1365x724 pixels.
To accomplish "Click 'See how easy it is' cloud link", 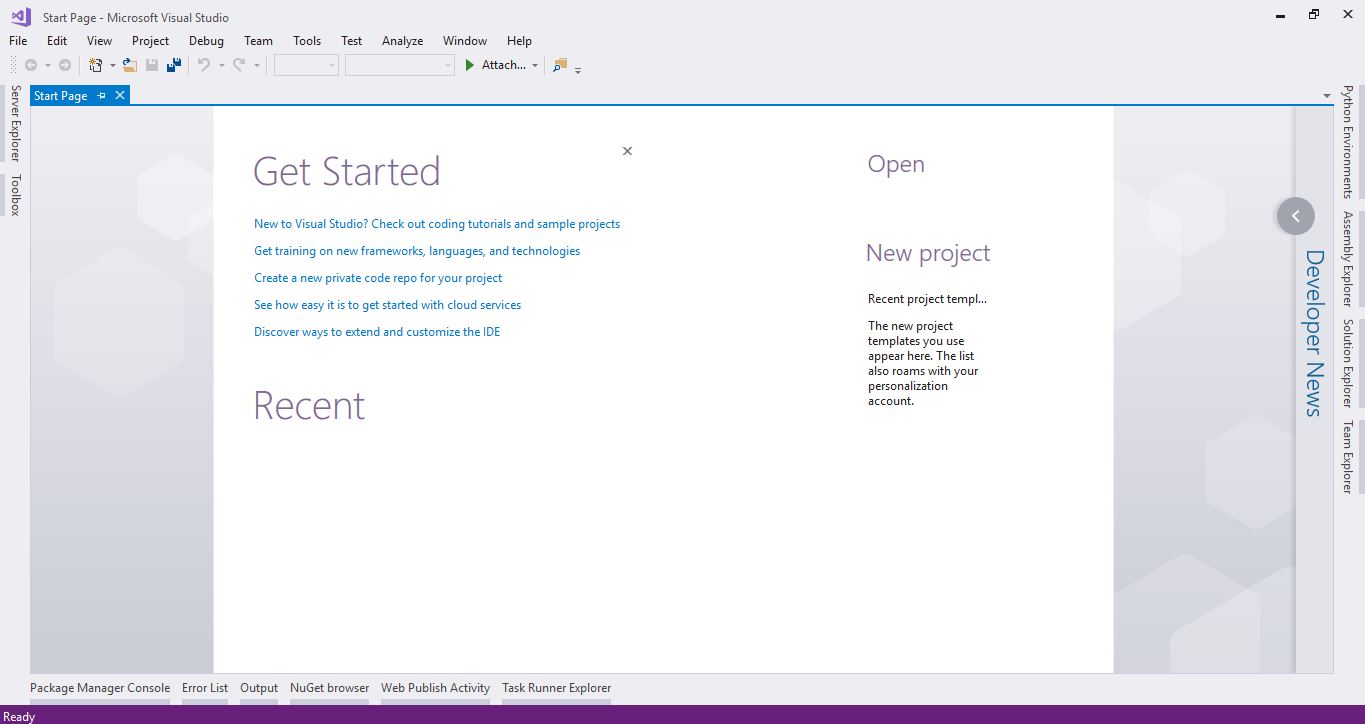I will [x=387, y=305].
